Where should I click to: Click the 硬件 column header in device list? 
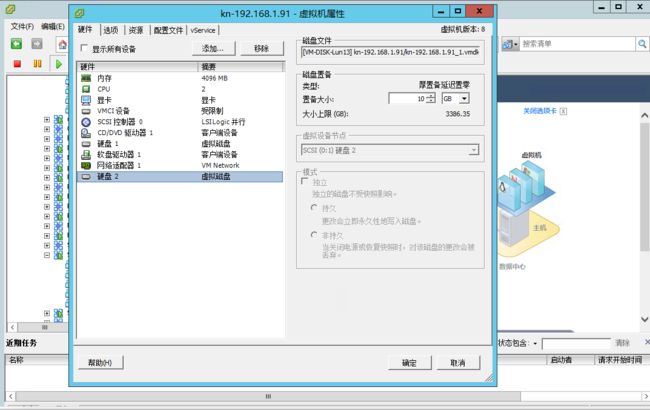click(x=138, y=67)
